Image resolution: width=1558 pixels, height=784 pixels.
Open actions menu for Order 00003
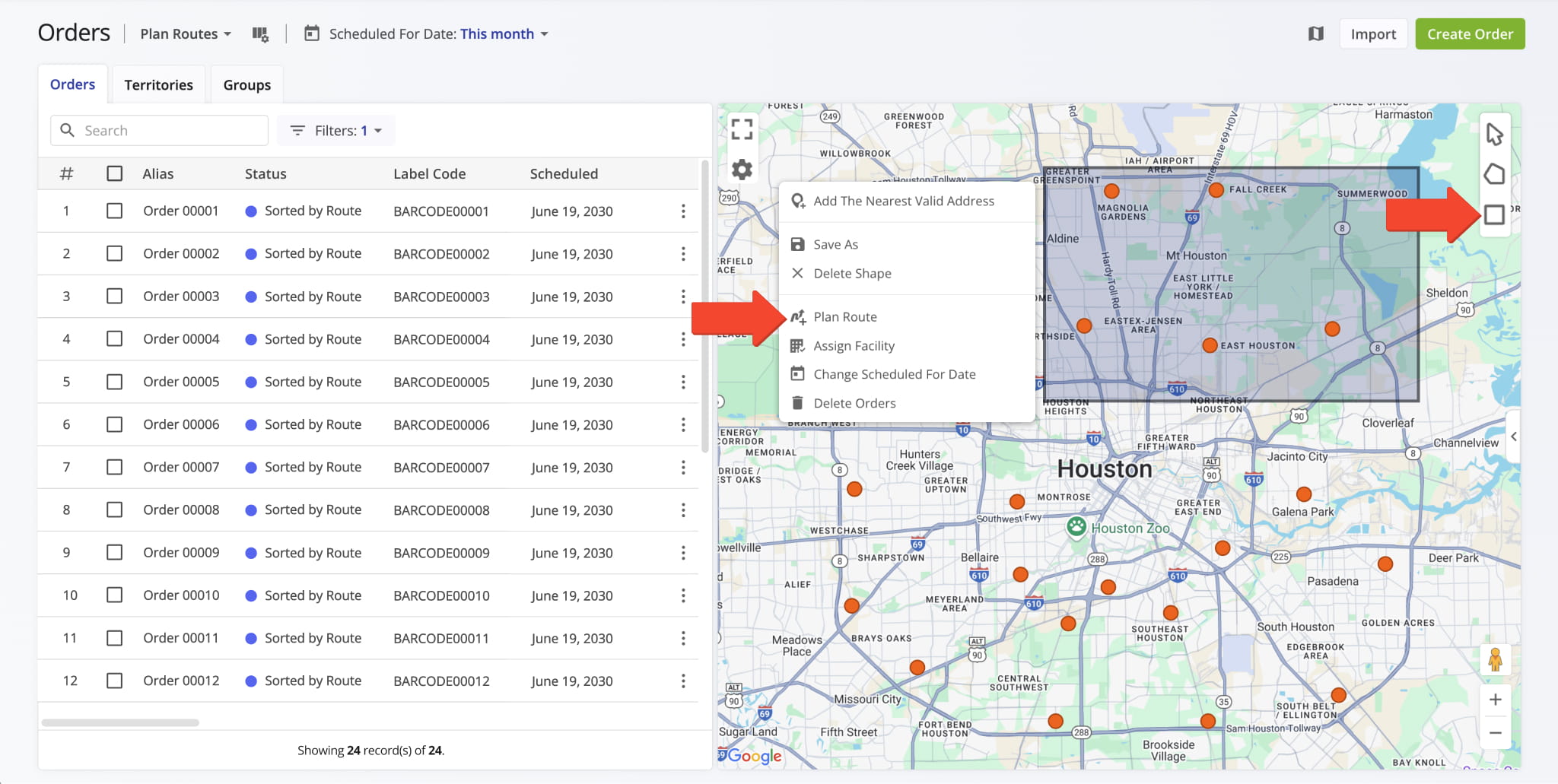click(683, 297)
